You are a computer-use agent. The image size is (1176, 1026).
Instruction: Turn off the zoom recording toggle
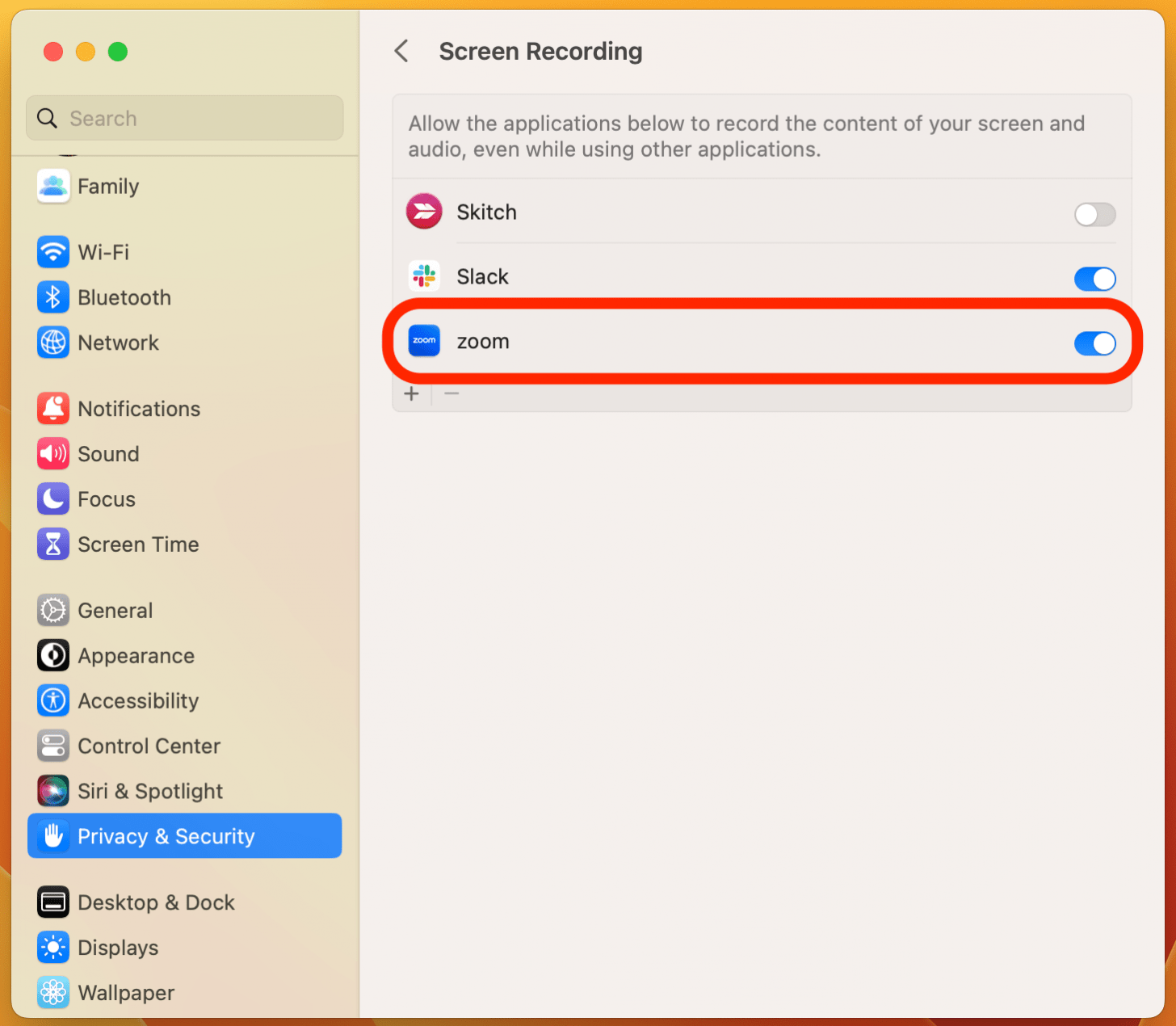(1094, 343)
